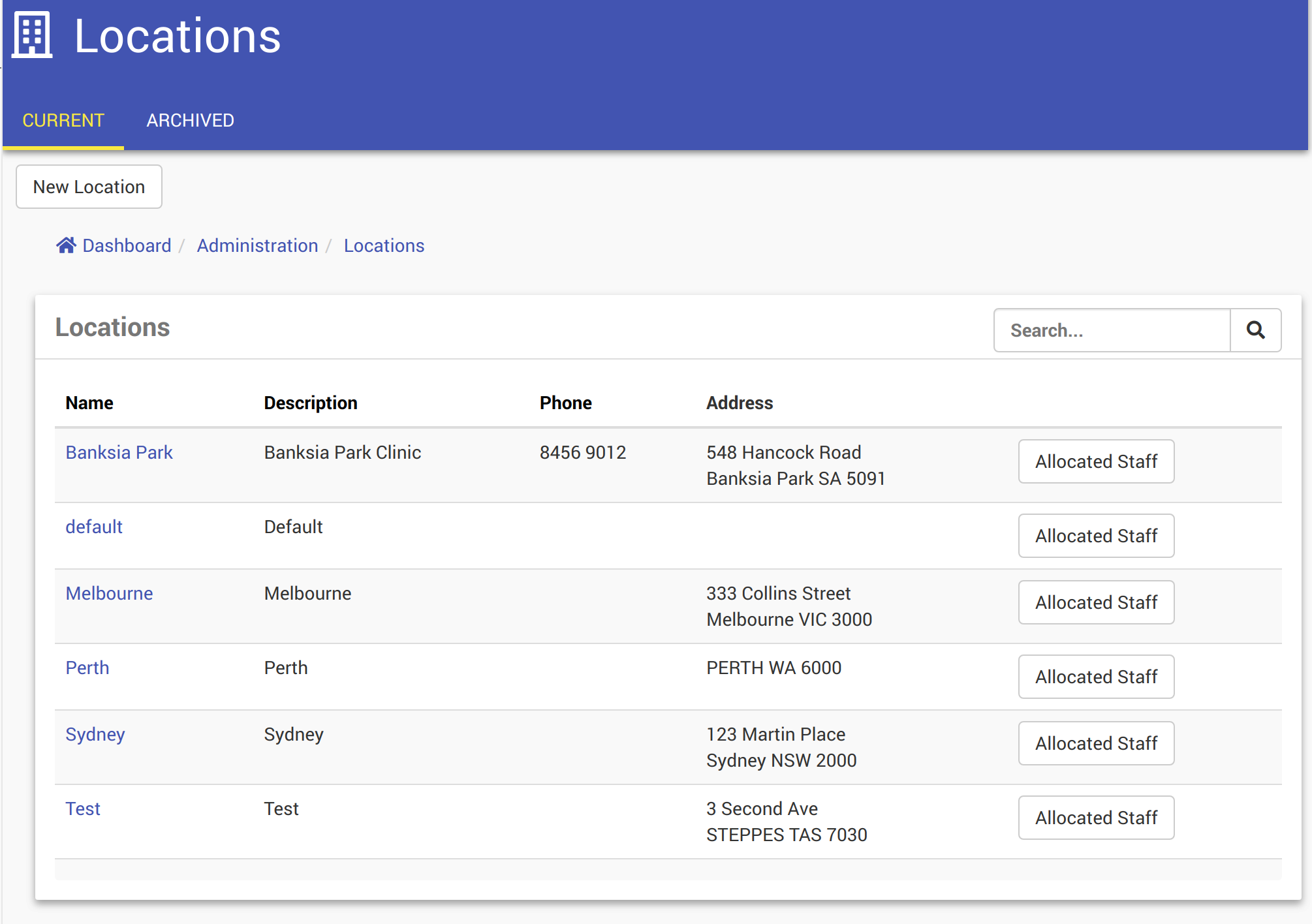
Task: Open the Dashboard breadcrumb link
Action: [x=127, y=245]
